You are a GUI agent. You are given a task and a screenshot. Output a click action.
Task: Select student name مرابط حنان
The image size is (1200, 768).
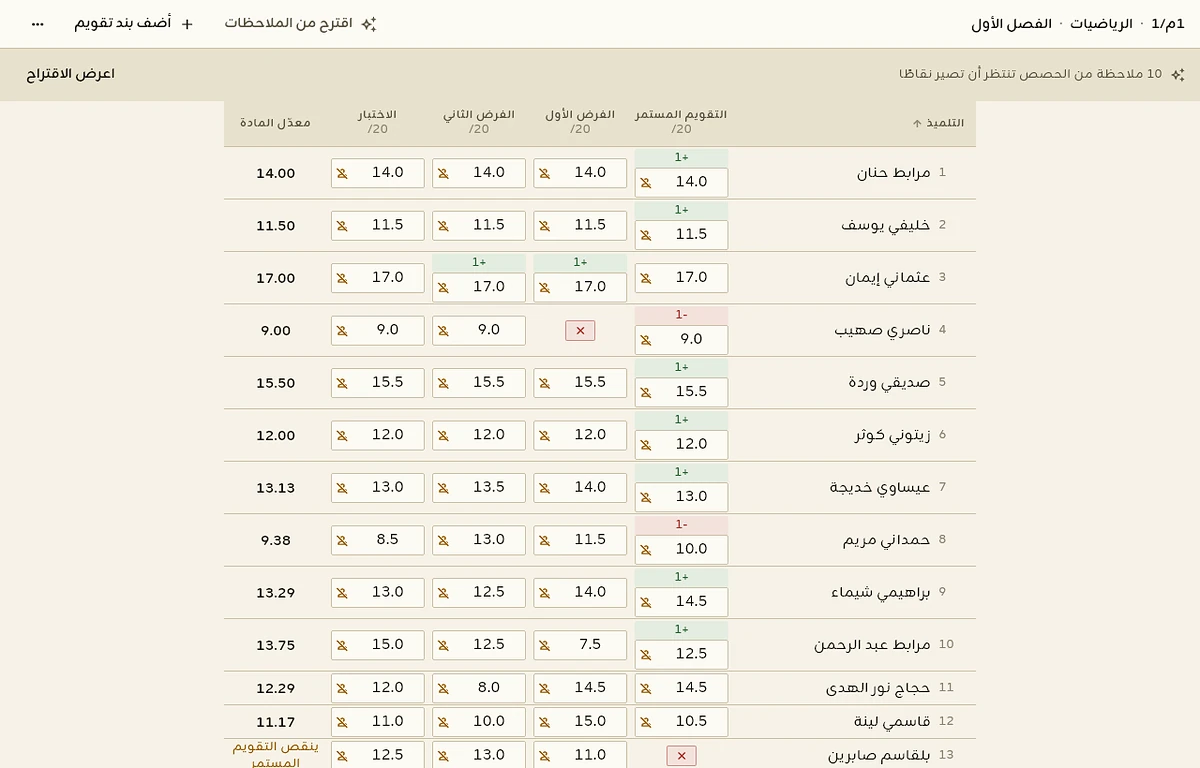click(x=893, y=173)
